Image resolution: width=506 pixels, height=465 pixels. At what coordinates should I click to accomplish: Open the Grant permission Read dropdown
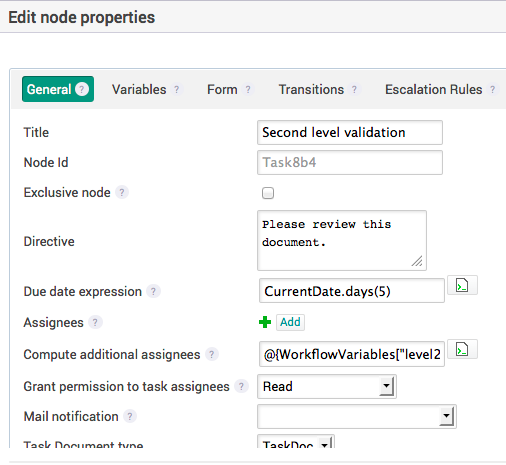click(x=327, y=387)
